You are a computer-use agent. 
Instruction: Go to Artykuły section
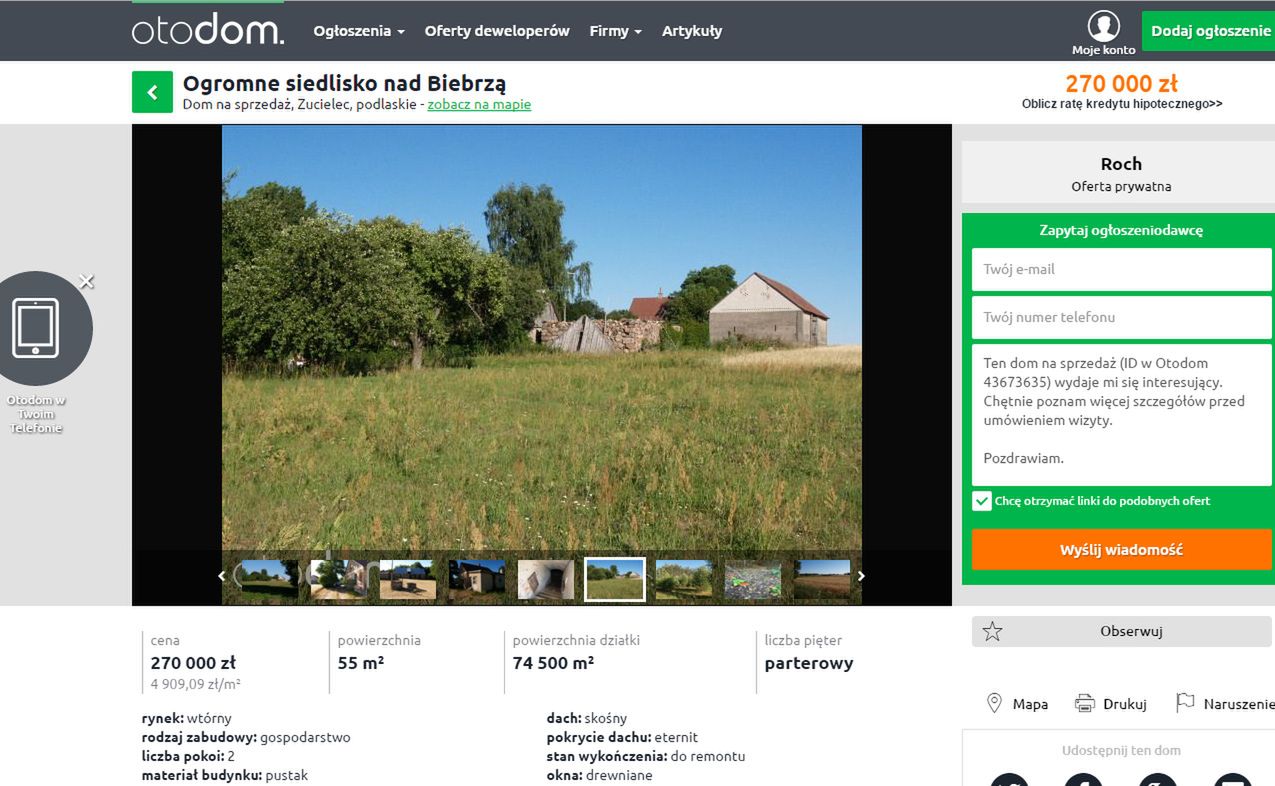[x=692, y=31]
